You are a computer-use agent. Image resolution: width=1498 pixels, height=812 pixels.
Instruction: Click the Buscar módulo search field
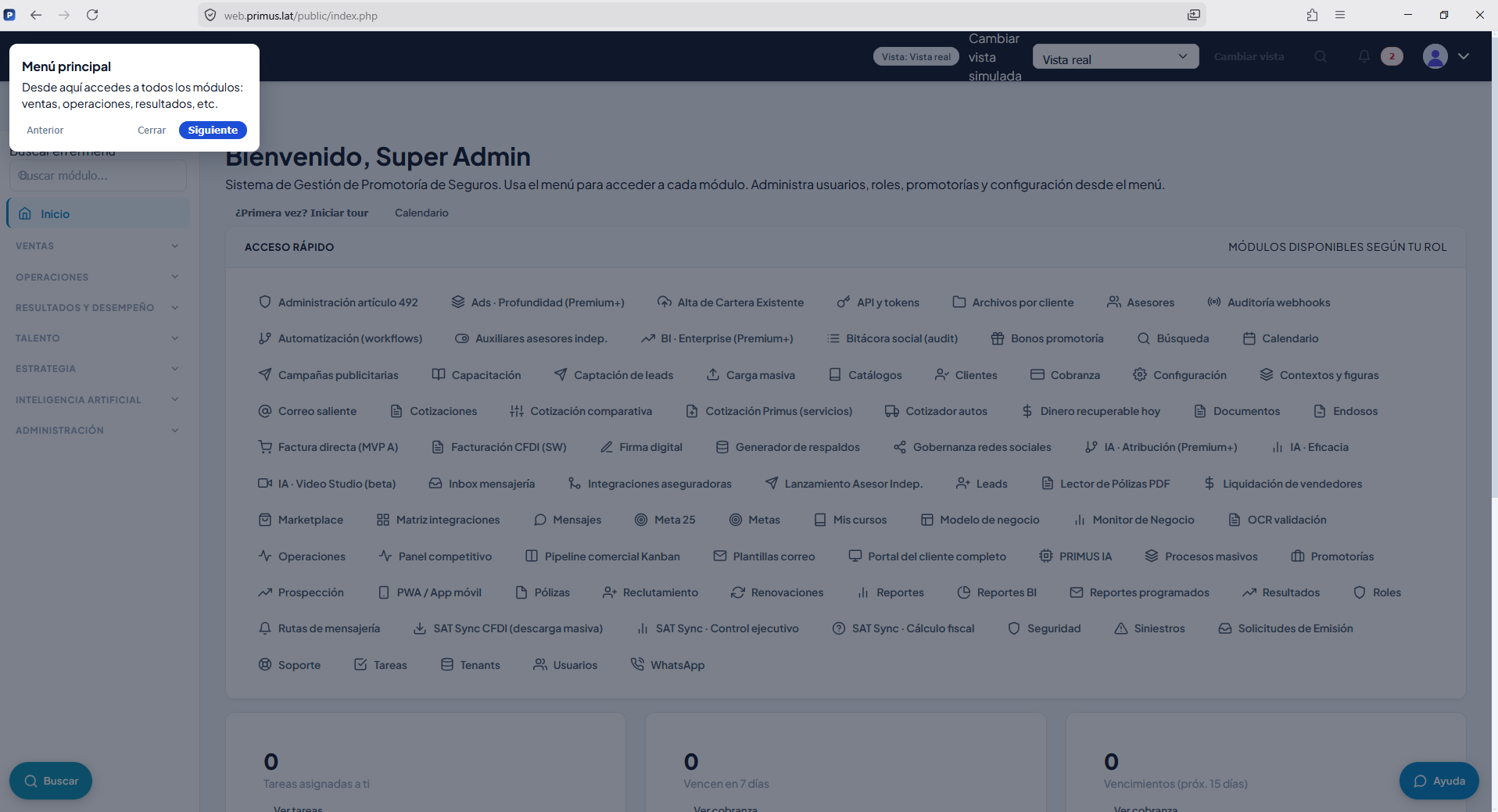[98, 175]
